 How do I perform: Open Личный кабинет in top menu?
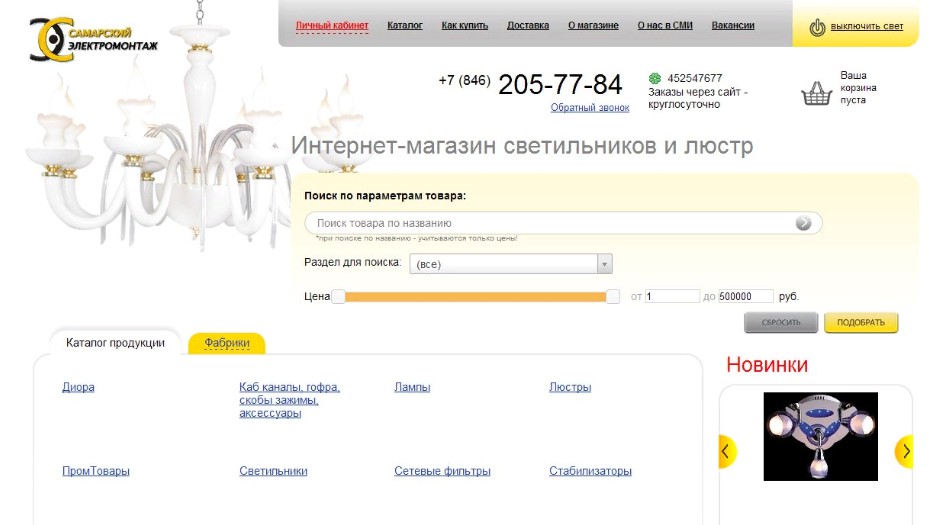(332, 25)
